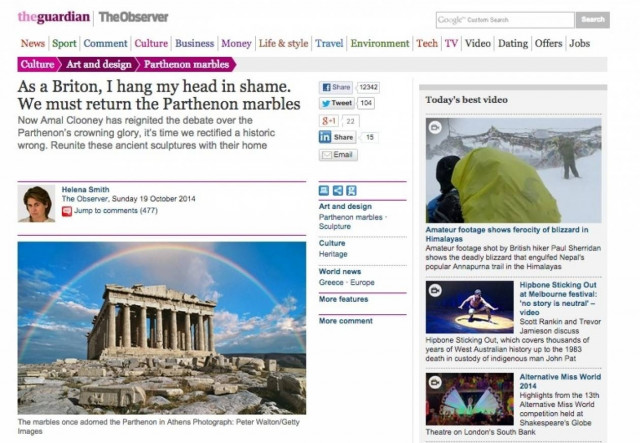Select the Parthenon marbles breadcrumb
This screenshot has height=443, width=640.
coord(186,65)
